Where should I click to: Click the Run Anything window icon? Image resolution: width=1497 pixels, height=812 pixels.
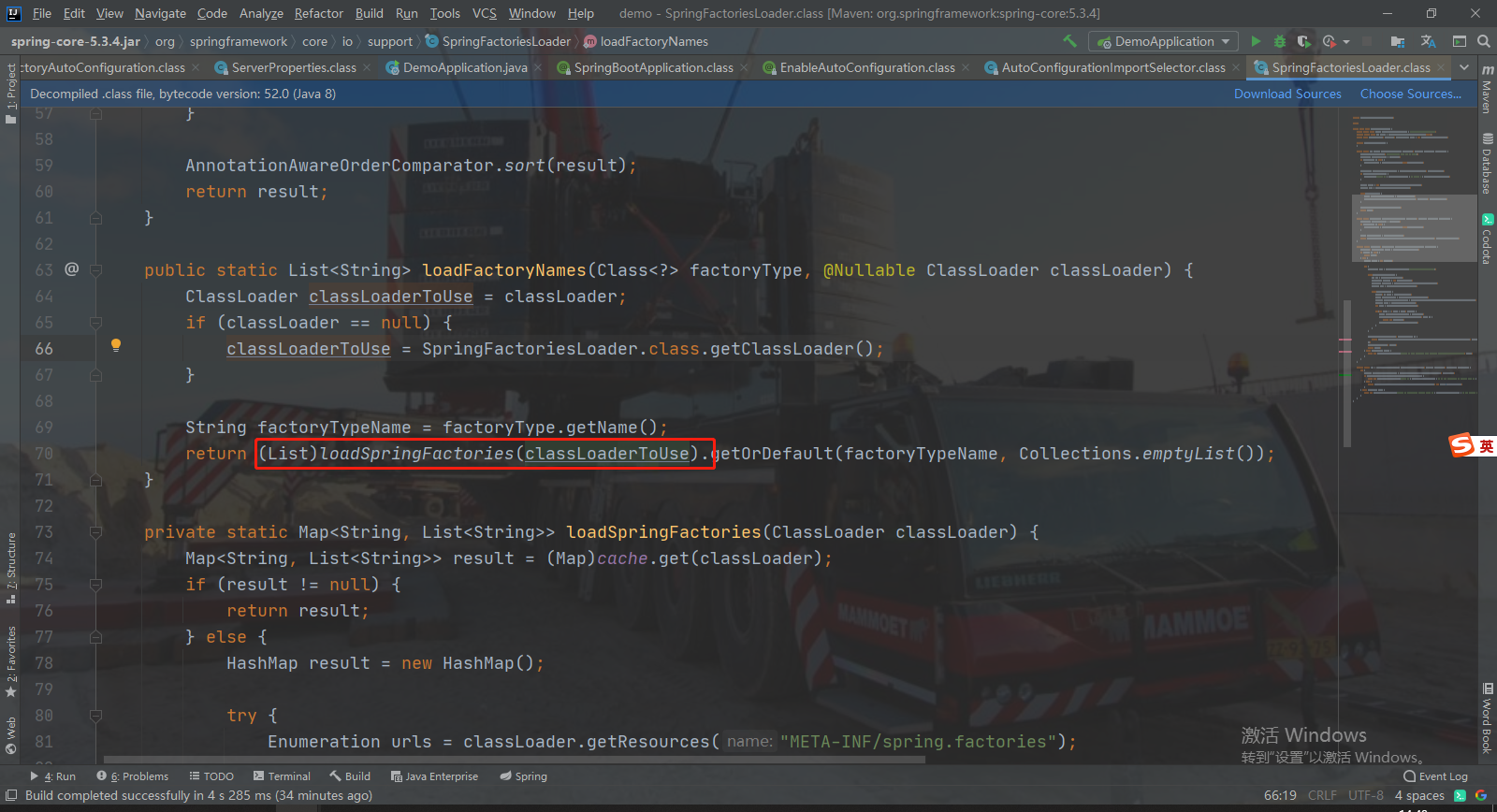tap(1459, 41)
